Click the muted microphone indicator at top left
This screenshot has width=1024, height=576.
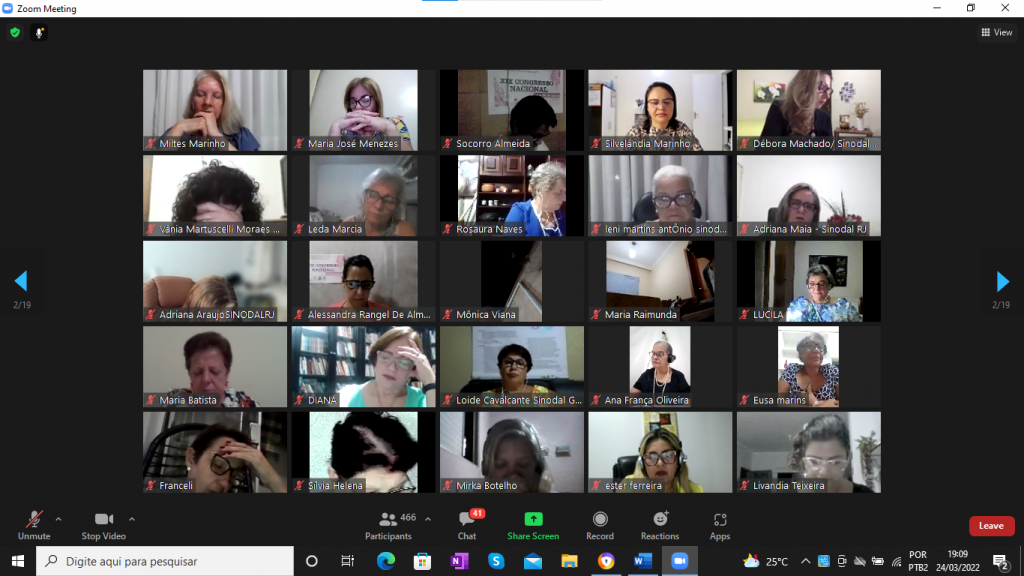40,32
